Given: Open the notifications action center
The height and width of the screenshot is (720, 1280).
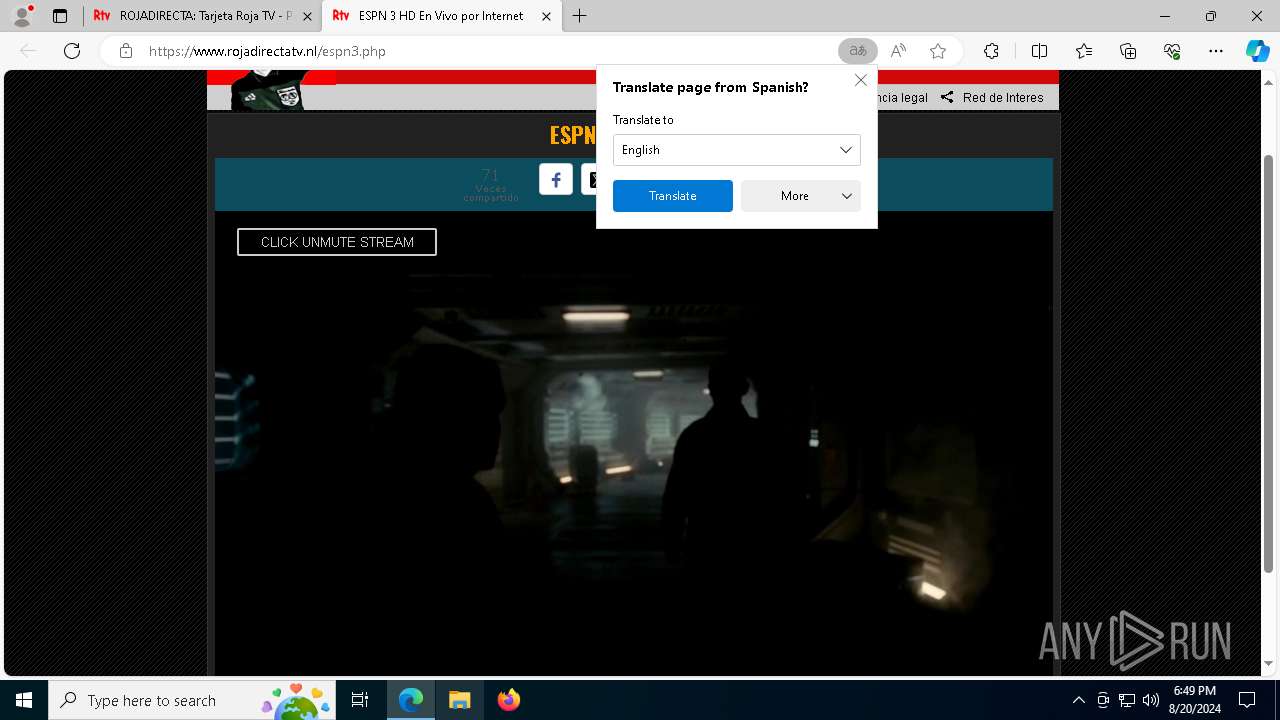Looking at the screenshot, I should pyautogui.click(x=1247, y=700).
